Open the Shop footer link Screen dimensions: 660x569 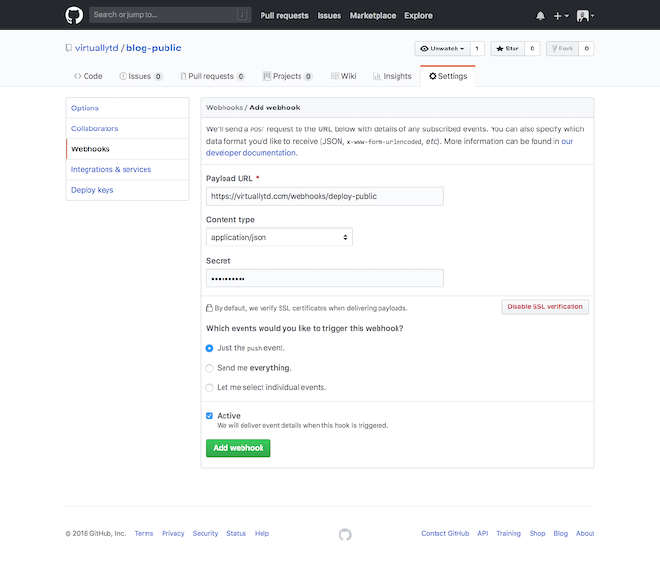tap(538, 533)
